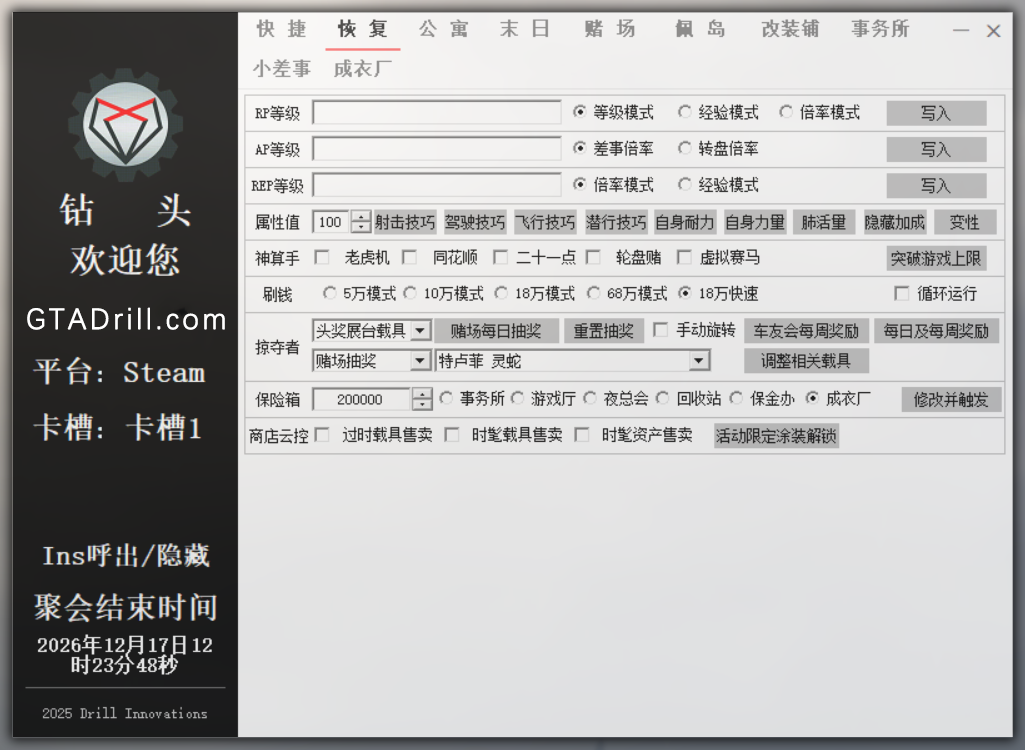Switch to the 小差事 tab

(282, 69)
